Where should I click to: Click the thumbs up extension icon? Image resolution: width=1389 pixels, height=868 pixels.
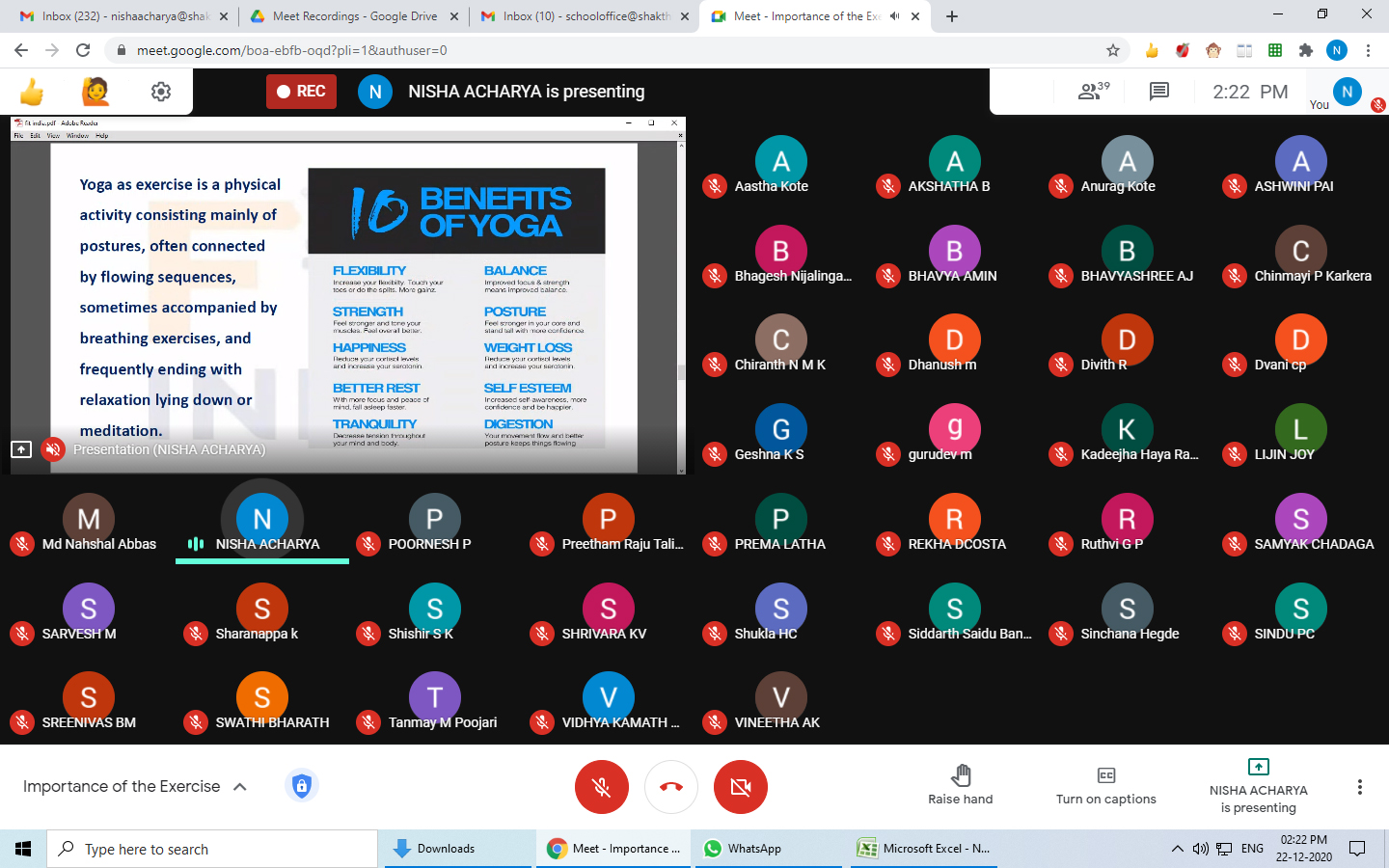[x=32, y=92]
